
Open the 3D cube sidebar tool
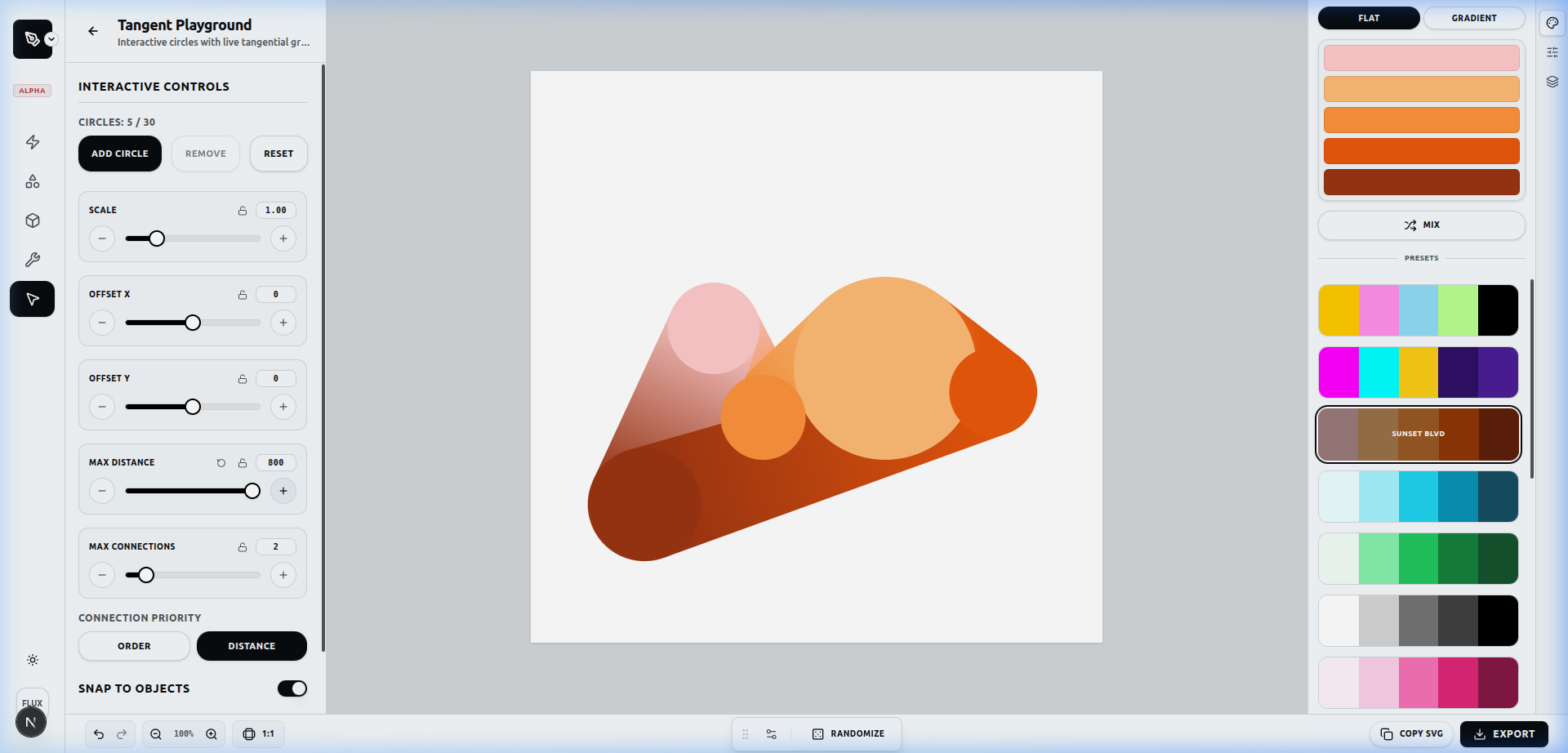(x=33, y=221)
